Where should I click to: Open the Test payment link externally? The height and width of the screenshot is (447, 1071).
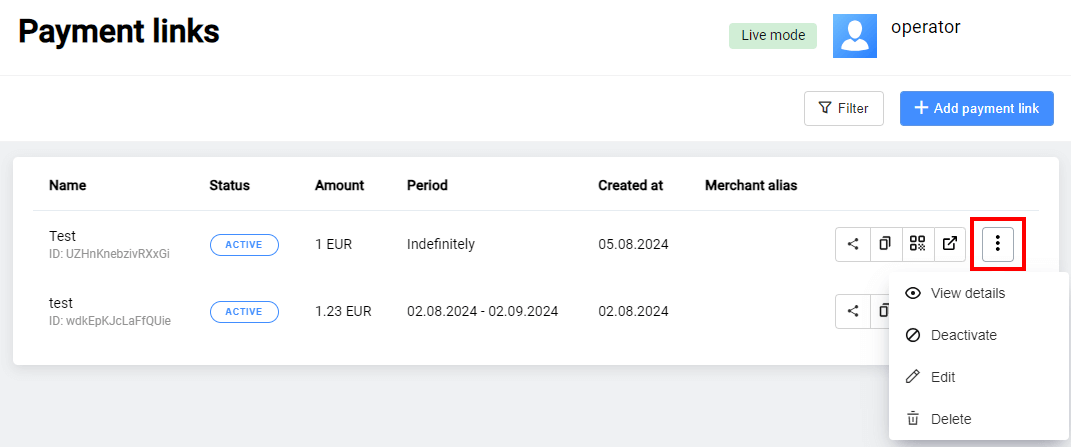click(x=950, y=243)
